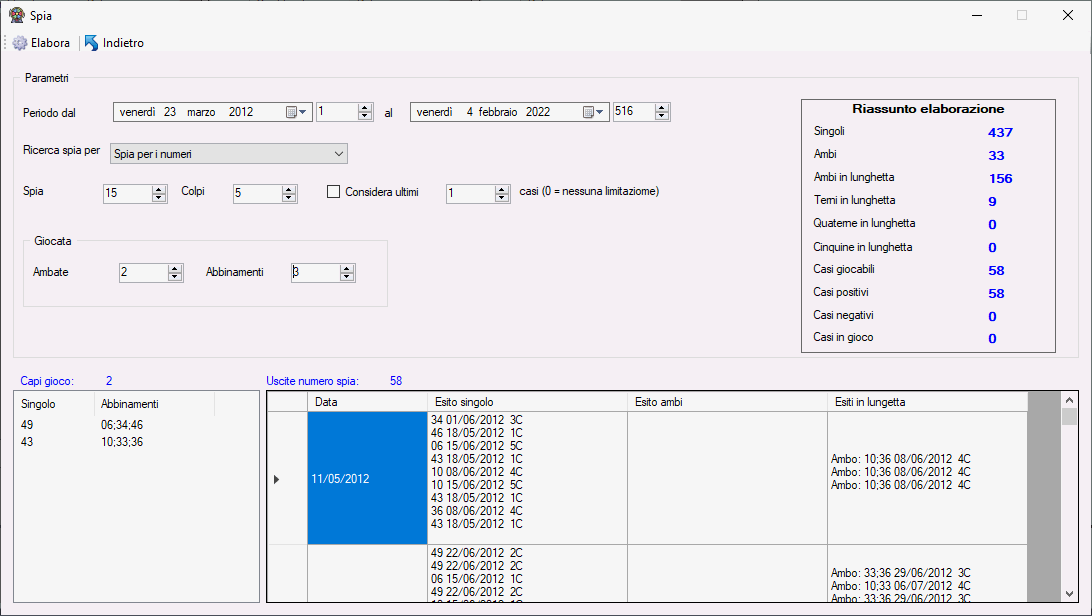Screen dimensions: 1092x616
Task: Click the 'Casi giocabili' value 58
Action: tap(996, 270)
